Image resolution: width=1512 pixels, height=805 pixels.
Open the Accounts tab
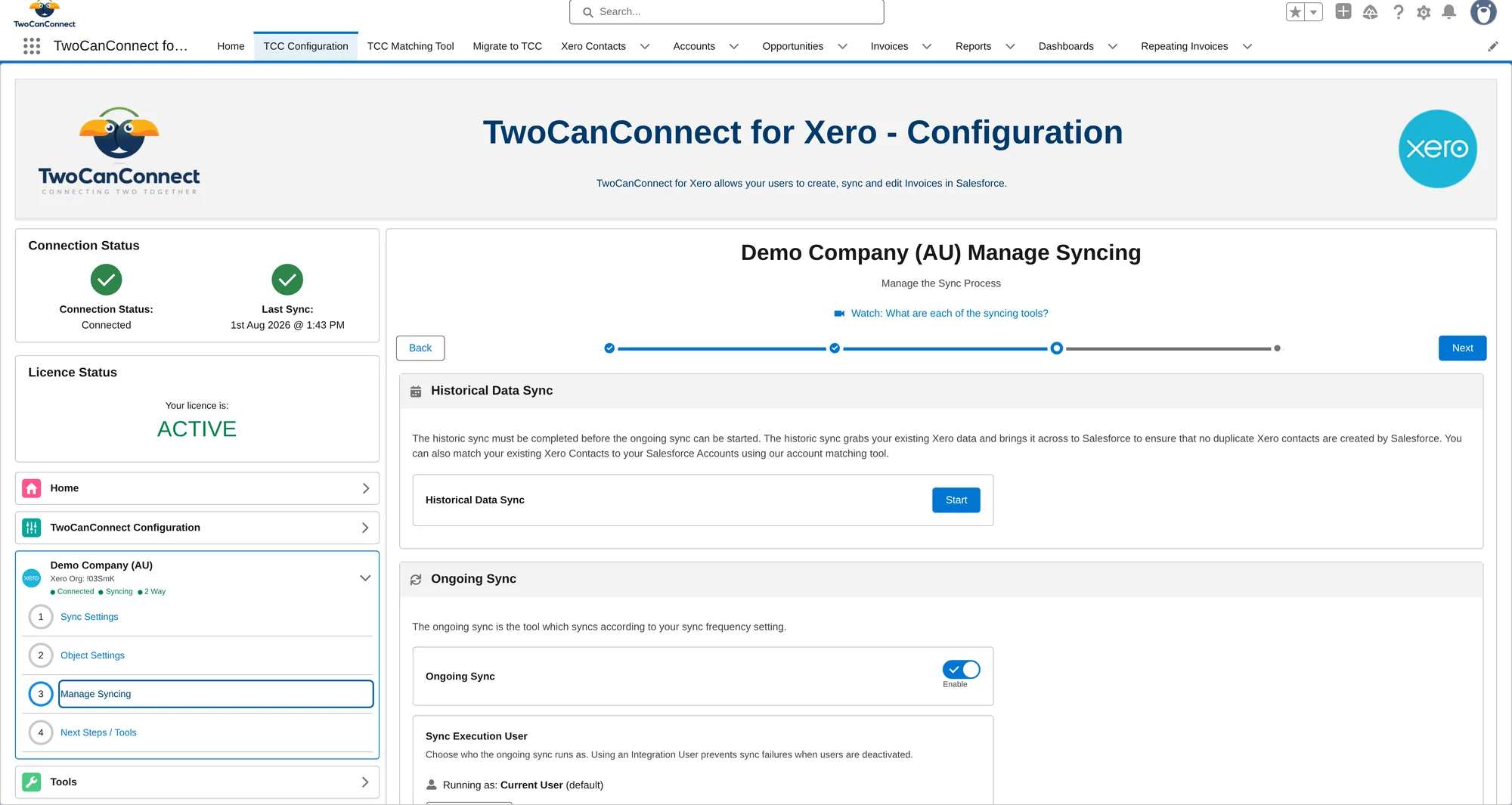tap(694, 46)
